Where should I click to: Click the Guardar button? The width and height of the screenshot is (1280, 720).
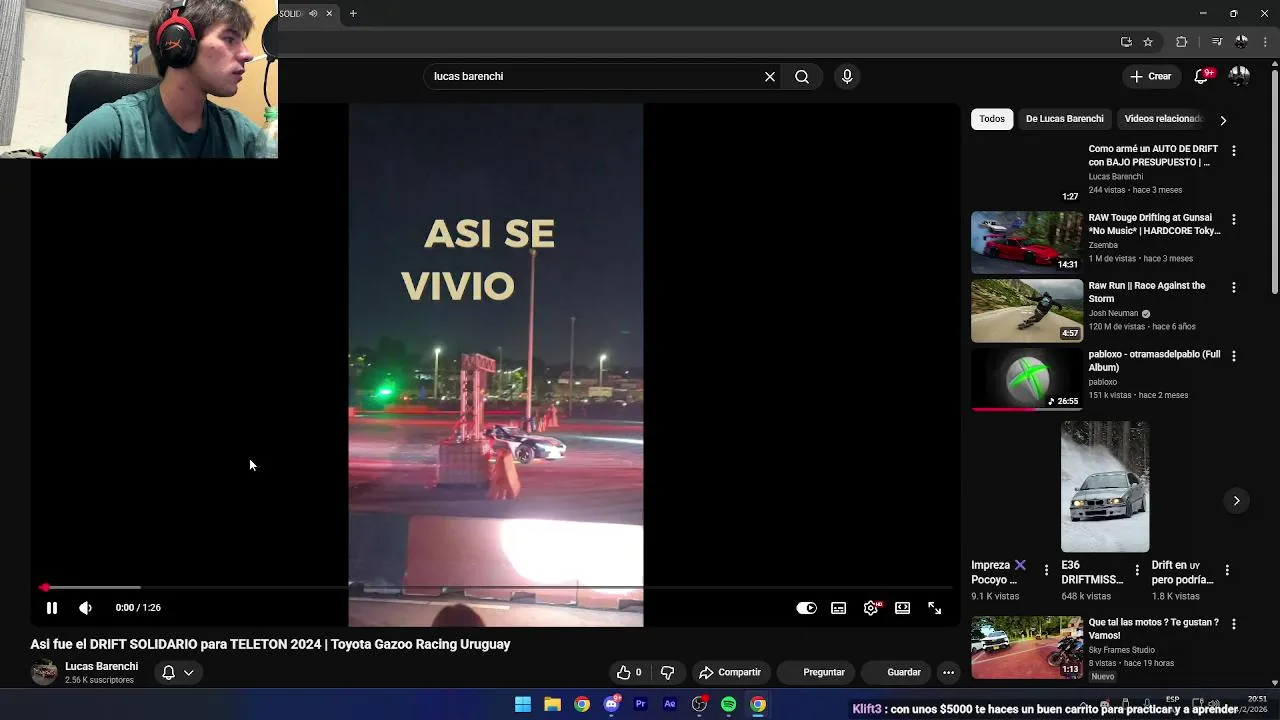pyautogui.click(x=894, y=673)
